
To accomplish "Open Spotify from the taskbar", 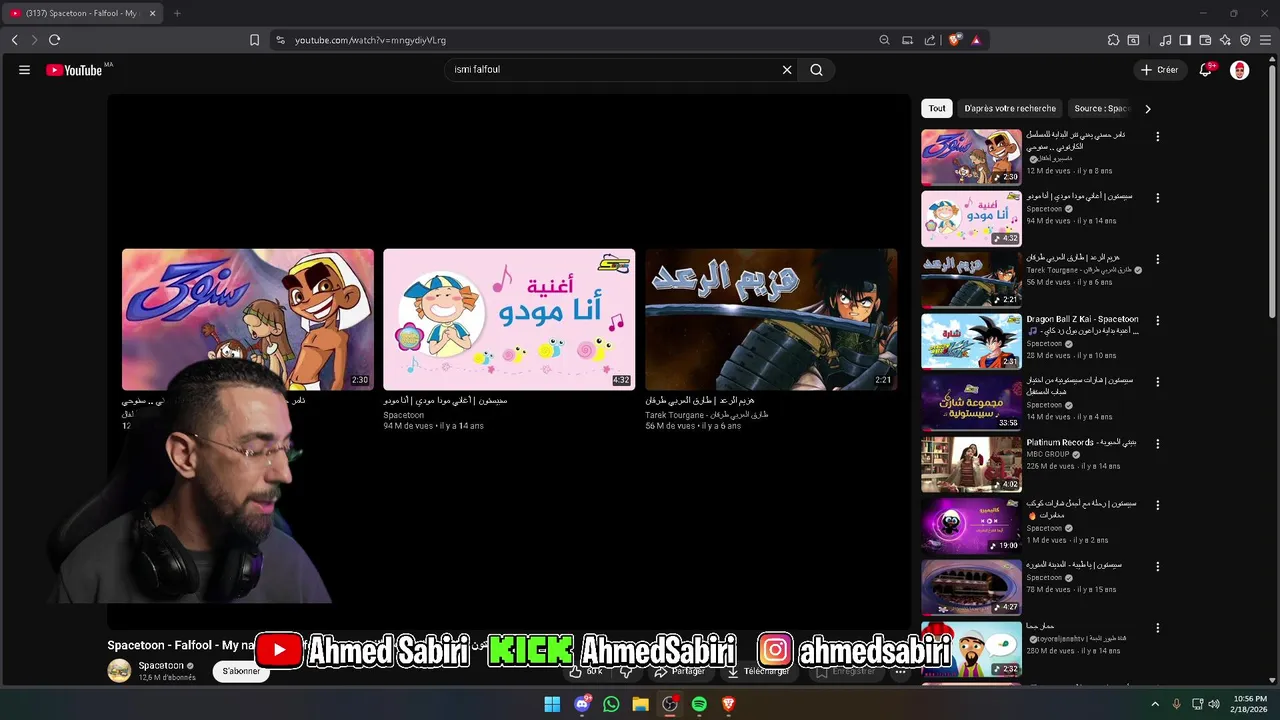I will click(x=699, y=704).
